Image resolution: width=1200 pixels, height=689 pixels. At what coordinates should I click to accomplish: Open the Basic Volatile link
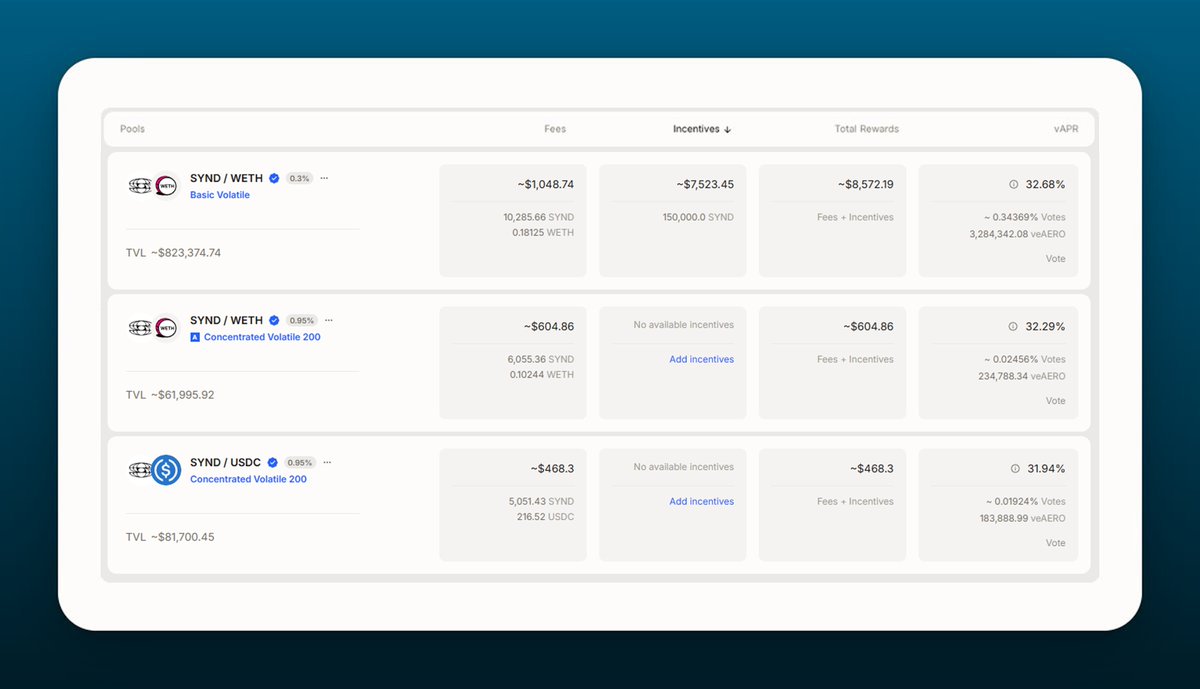click(220, 195)
